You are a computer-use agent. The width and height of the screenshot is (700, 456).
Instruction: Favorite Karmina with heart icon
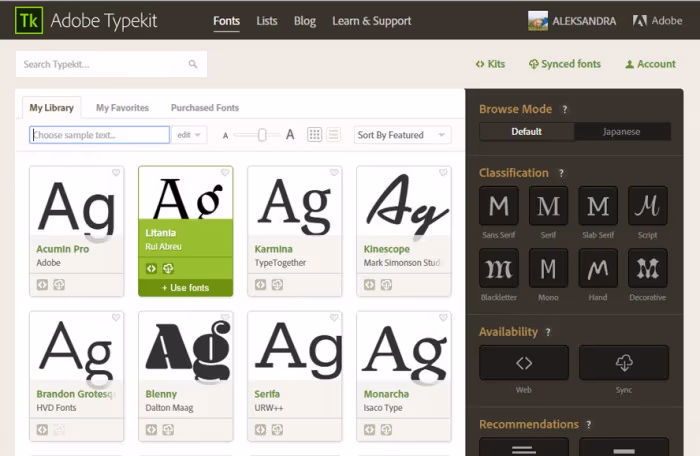(334, 172)
